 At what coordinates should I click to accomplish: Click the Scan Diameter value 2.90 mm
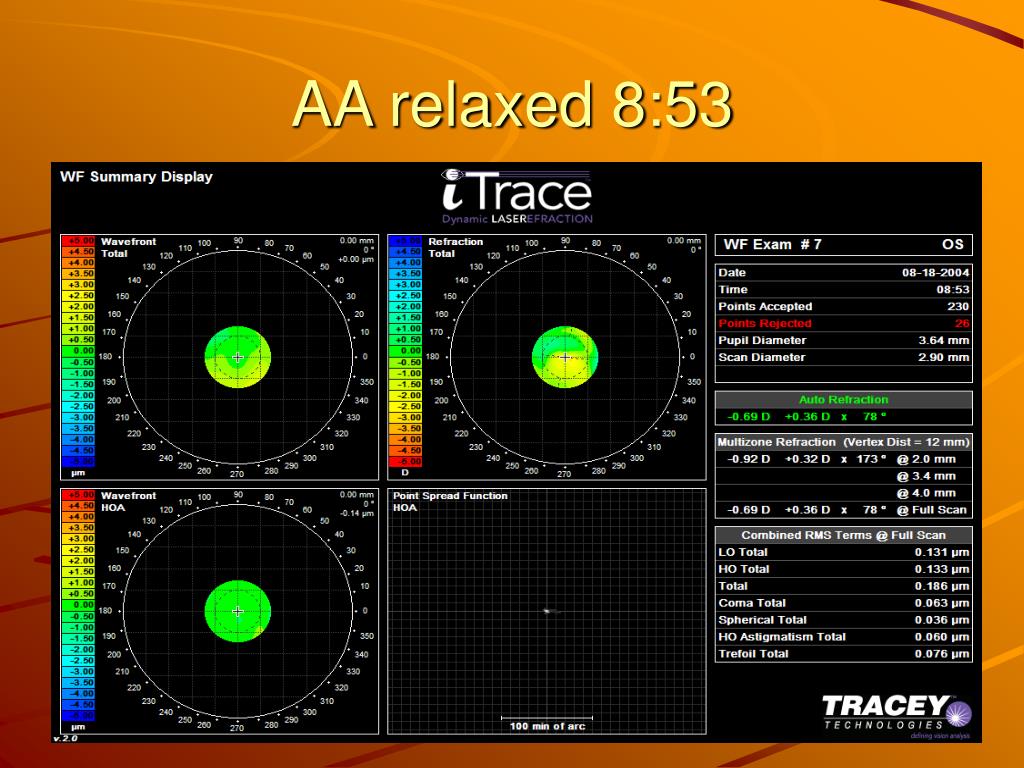click(x=944, y=357)
